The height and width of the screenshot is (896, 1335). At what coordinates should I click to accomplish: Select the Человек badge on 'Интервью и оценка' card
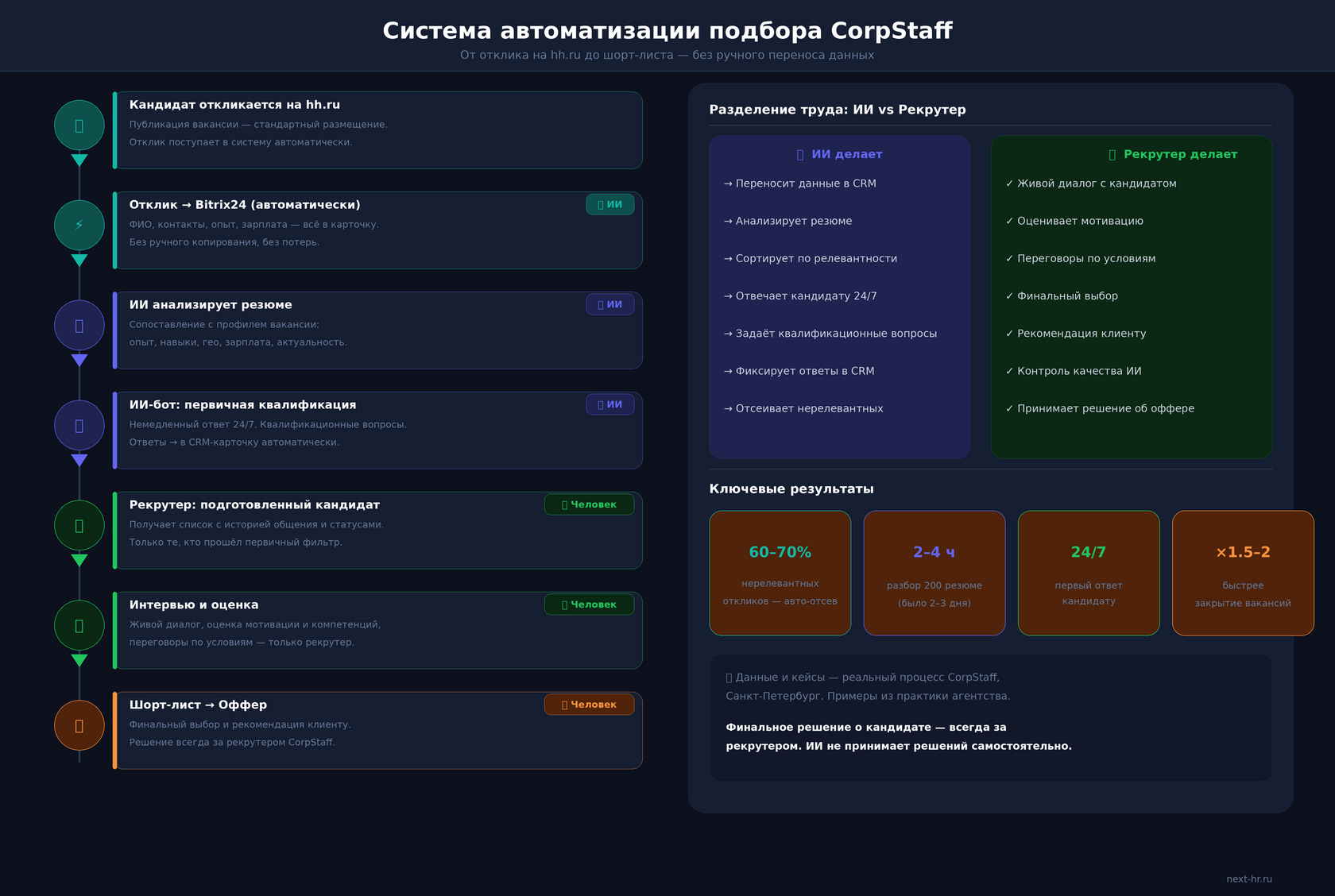(x=589, y=604)
